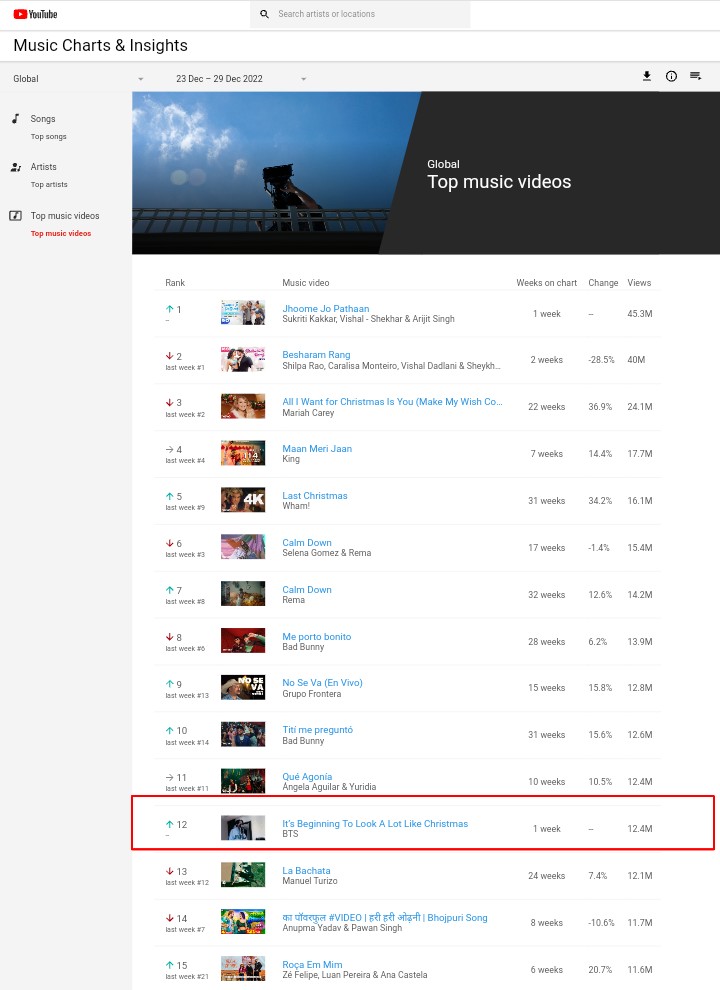The width and height of the screenshot is (720, 990).
Task: Click the 22 weeks cell
Action: 546,407
